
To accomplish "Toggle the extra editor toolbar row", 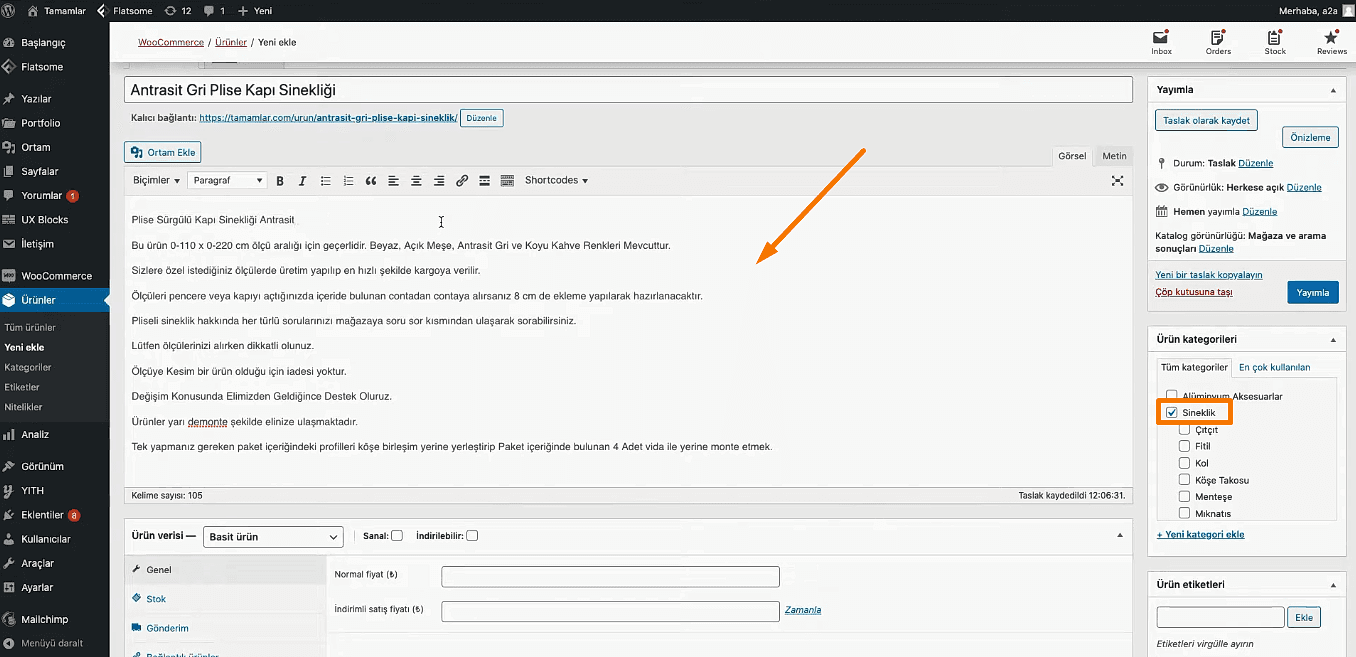I will pos(507,181).
